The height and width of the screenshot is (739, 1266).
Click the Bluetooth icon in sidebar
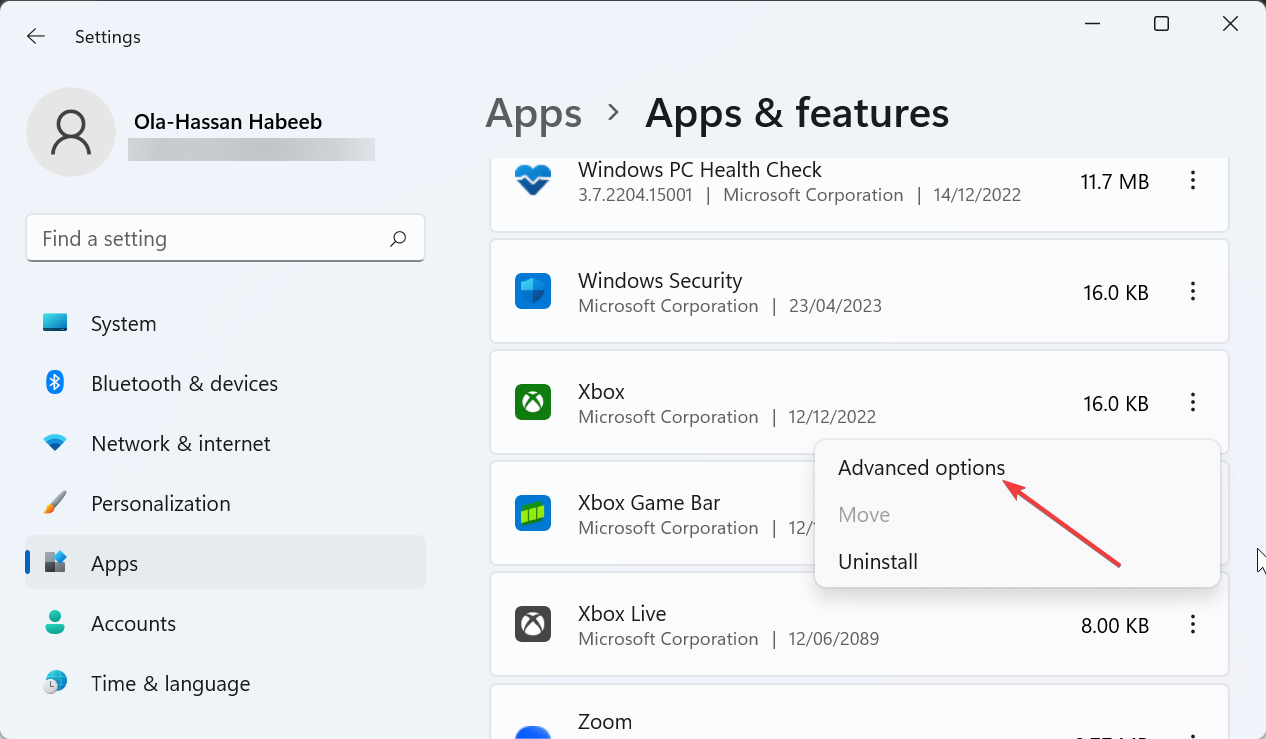55,383
